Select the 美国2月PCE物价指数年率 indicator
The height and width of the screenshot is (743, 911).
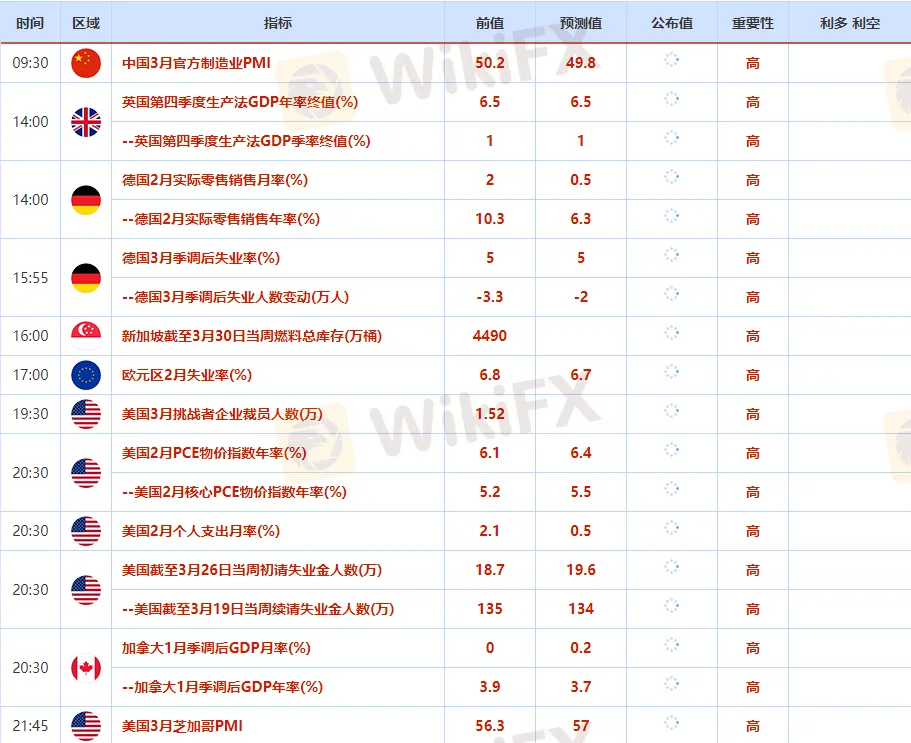coord(214,453)
